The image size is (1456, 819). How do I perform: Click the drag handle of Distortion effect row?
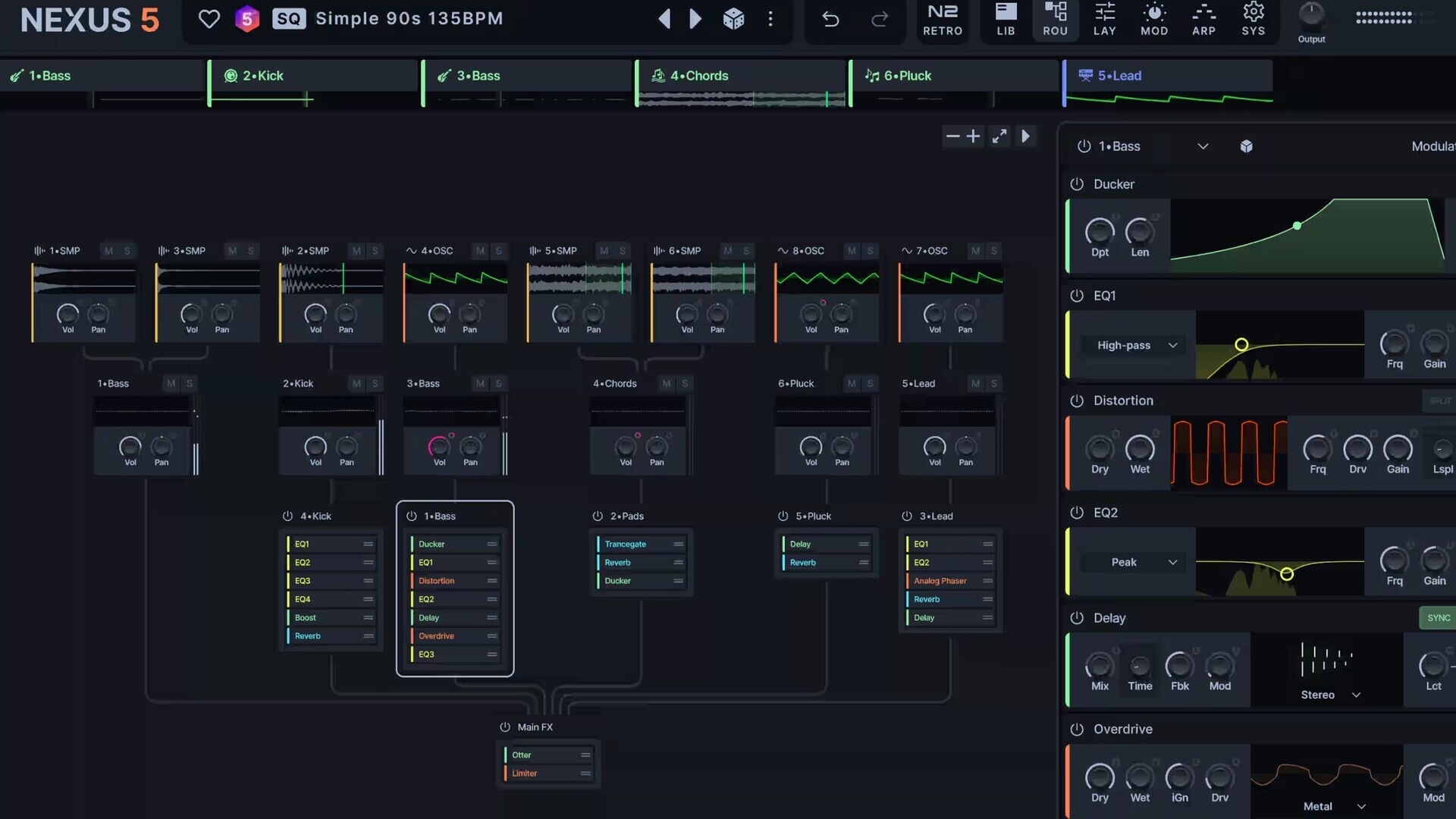pos(492,581)
